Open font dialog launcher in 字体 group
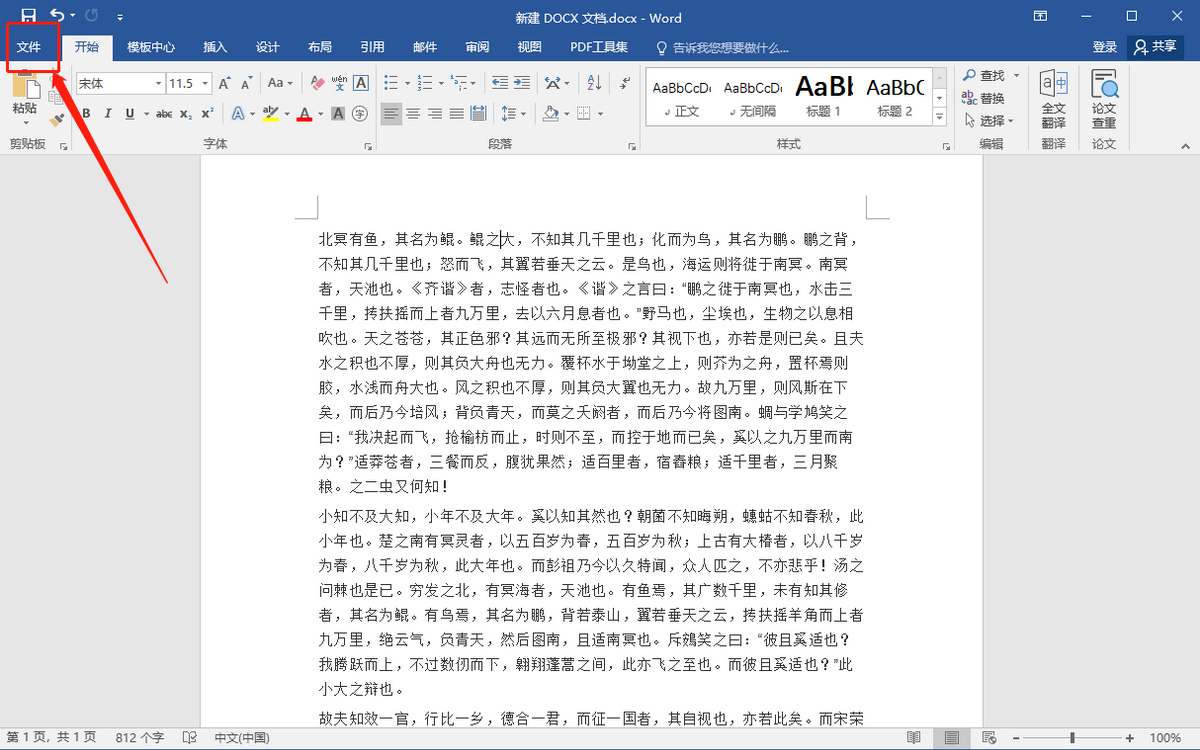Screen dimensions: 1200x750 click(x=368, y=147)
